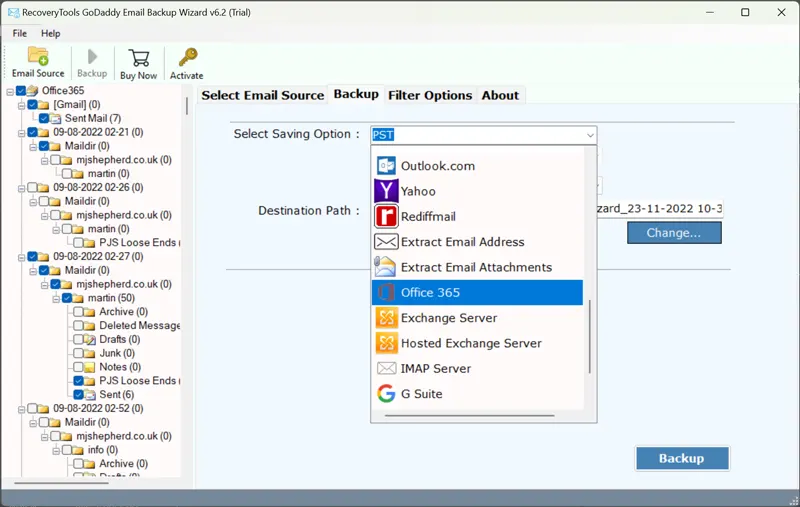Uncheck the Sent Mail (7) checkbox
The width and height of the screenshot is (800, 507).
[x=44, y=119]
